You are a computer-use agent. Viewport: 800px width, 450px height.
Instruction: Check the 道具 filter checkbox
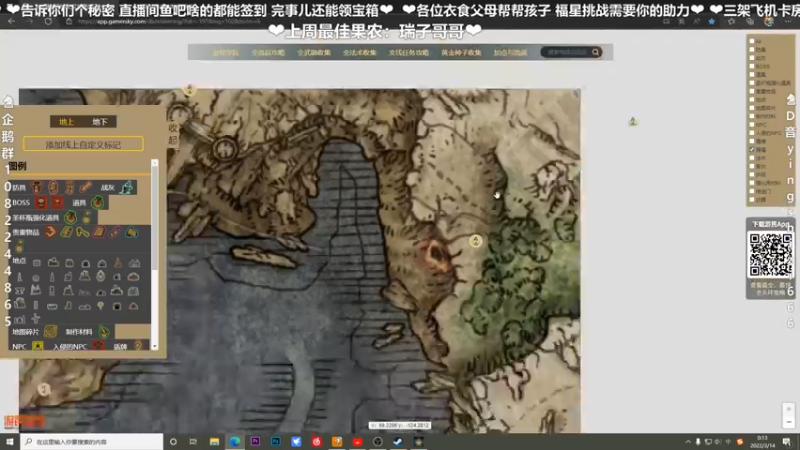pyautogui.click(x=752, y=74)
